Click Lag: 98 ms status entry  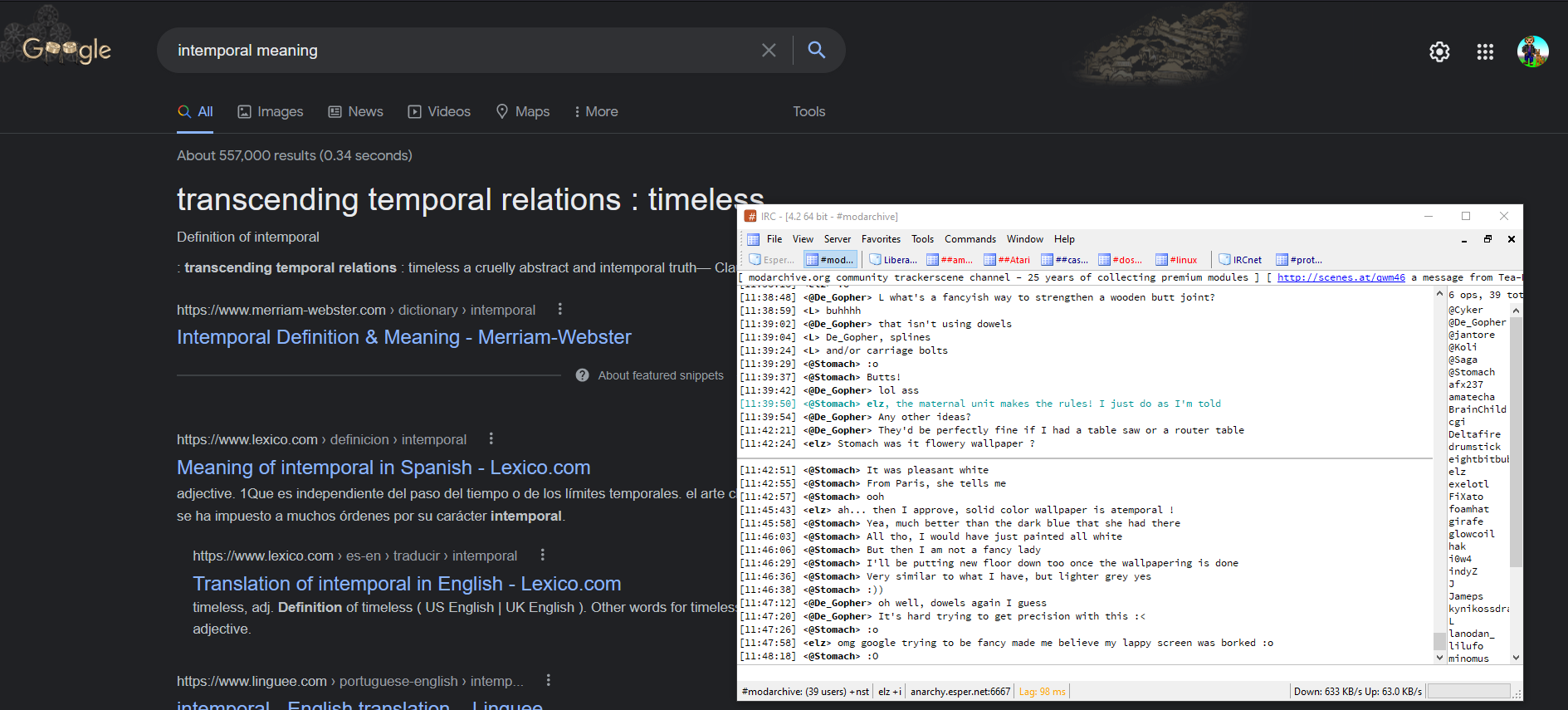pos(1042,692)
